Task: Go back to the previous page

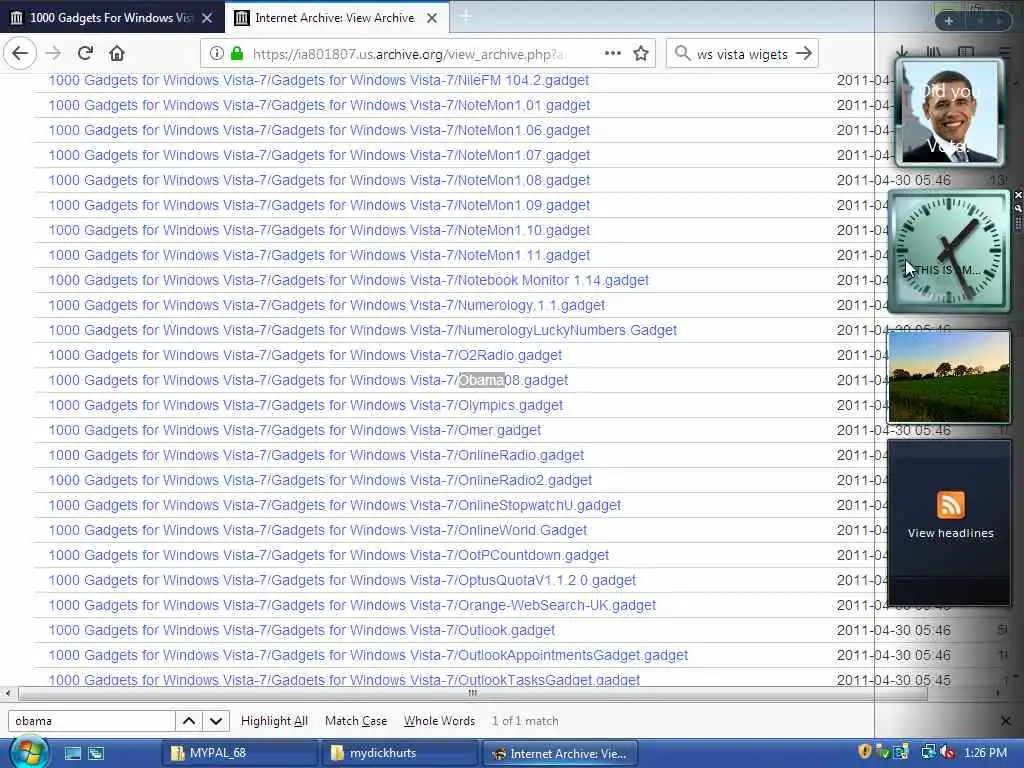Action: [x=20, y=54]
